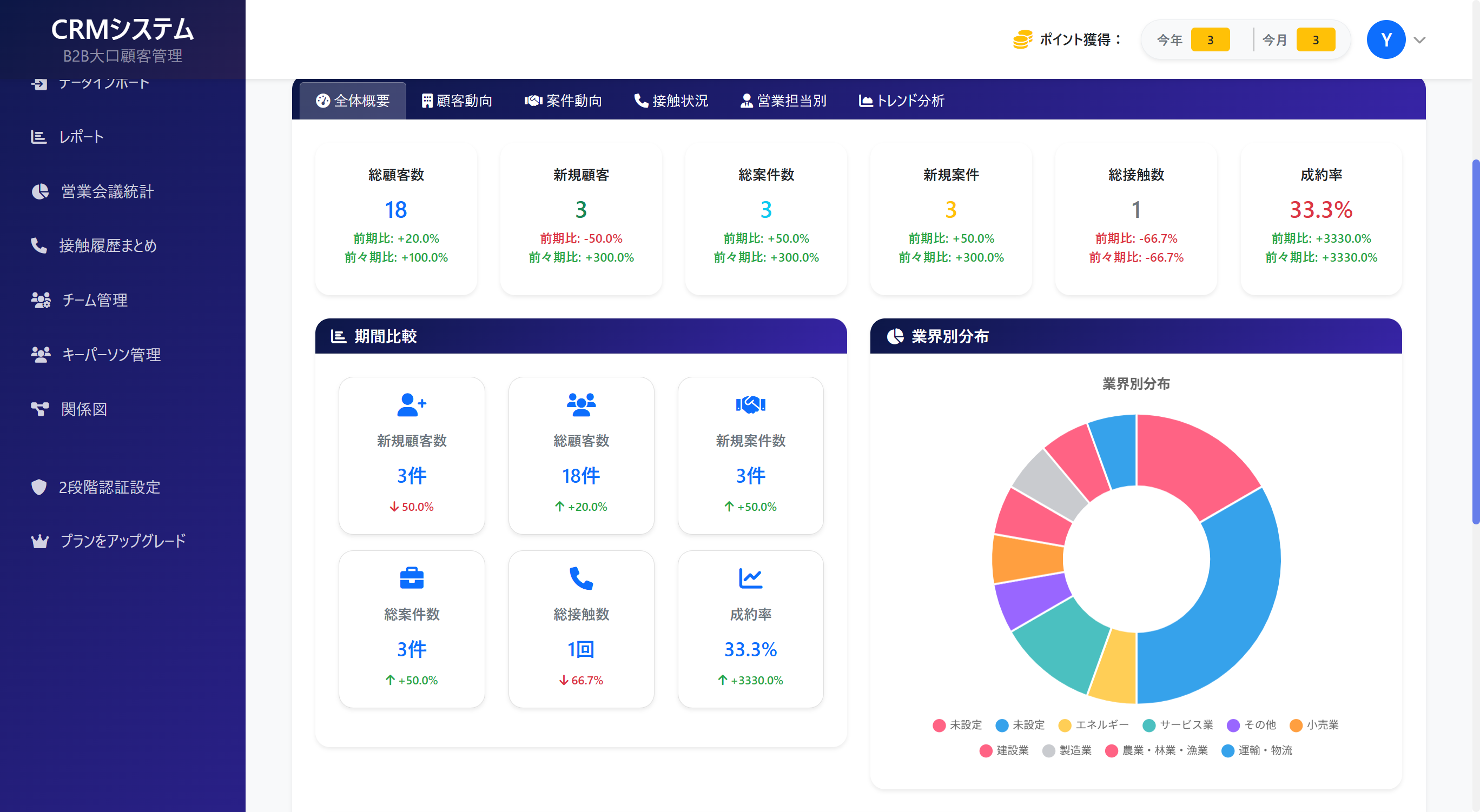Click the チーム管理 users-gear icon
The width and height of the screenshot is (1480, 812).
pyautogui.click(x=40, y=299)
